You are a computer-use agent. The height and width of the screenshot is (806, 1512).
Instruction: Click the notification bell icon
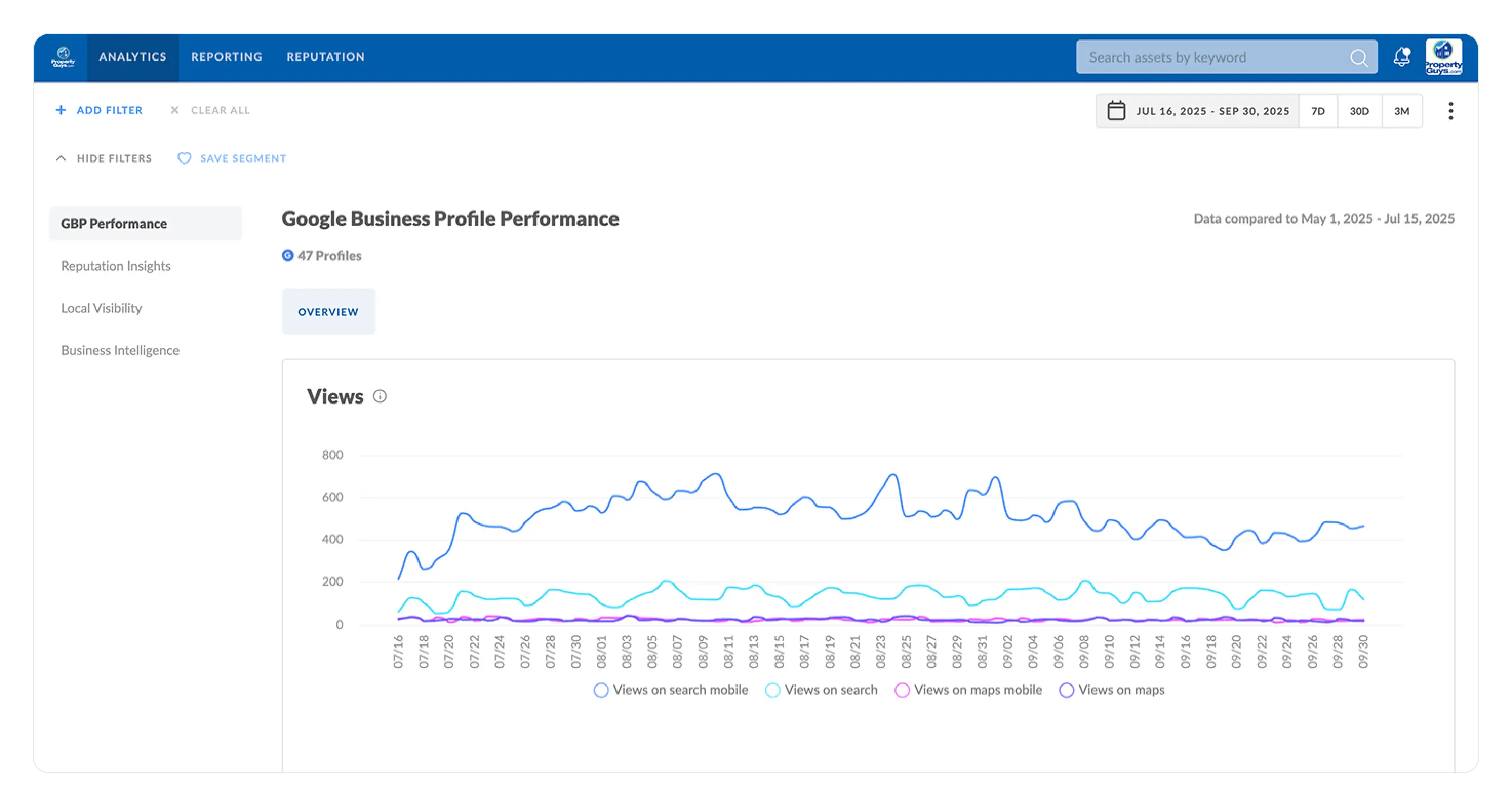1402,57
